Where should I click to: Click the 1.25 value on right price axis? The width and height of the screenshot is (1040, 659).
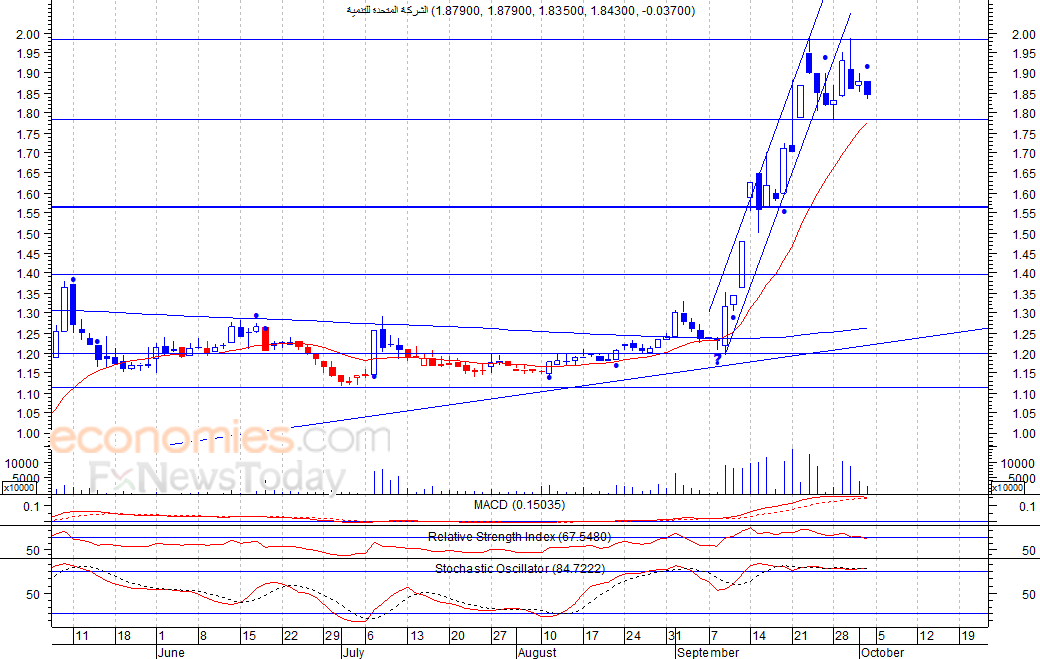coord(1023,335)
